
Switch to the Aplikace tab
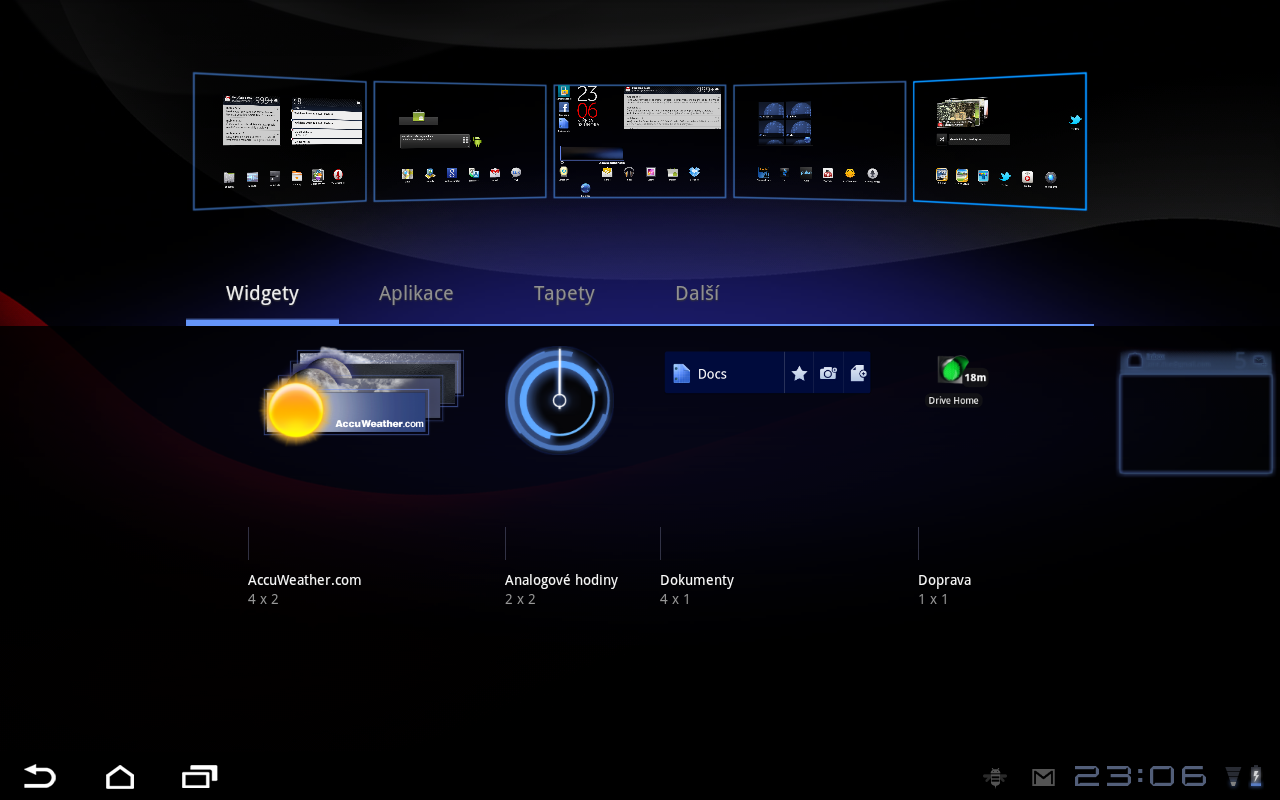point(416,294)
